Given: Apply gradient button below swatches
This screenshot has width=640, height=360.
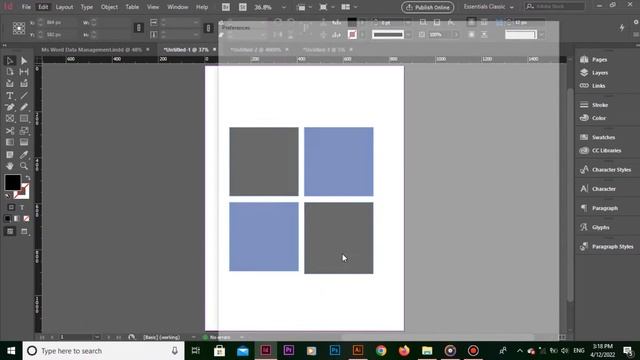Looking at the screenshot, I should [17, 219].
